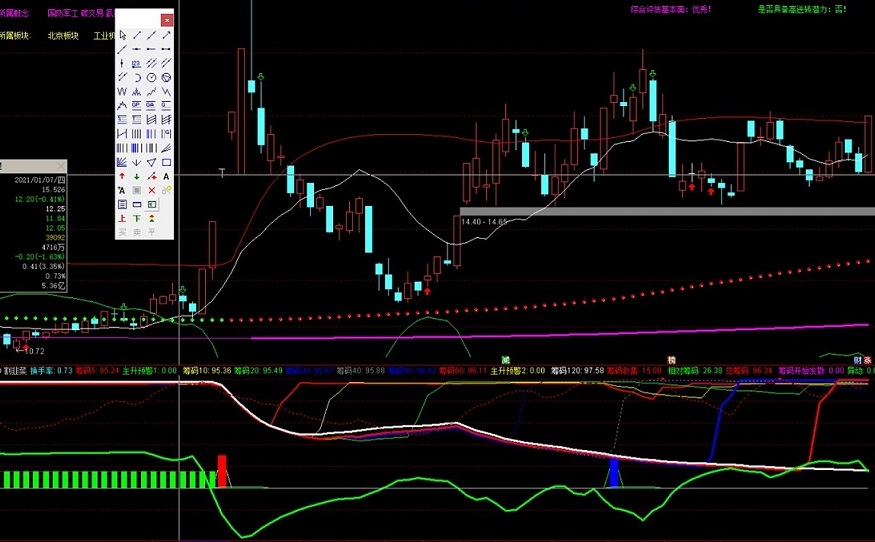Close the drawing tools palette
Image resolution: width=875 pixels, height=542 pixels.
point(167,20)
